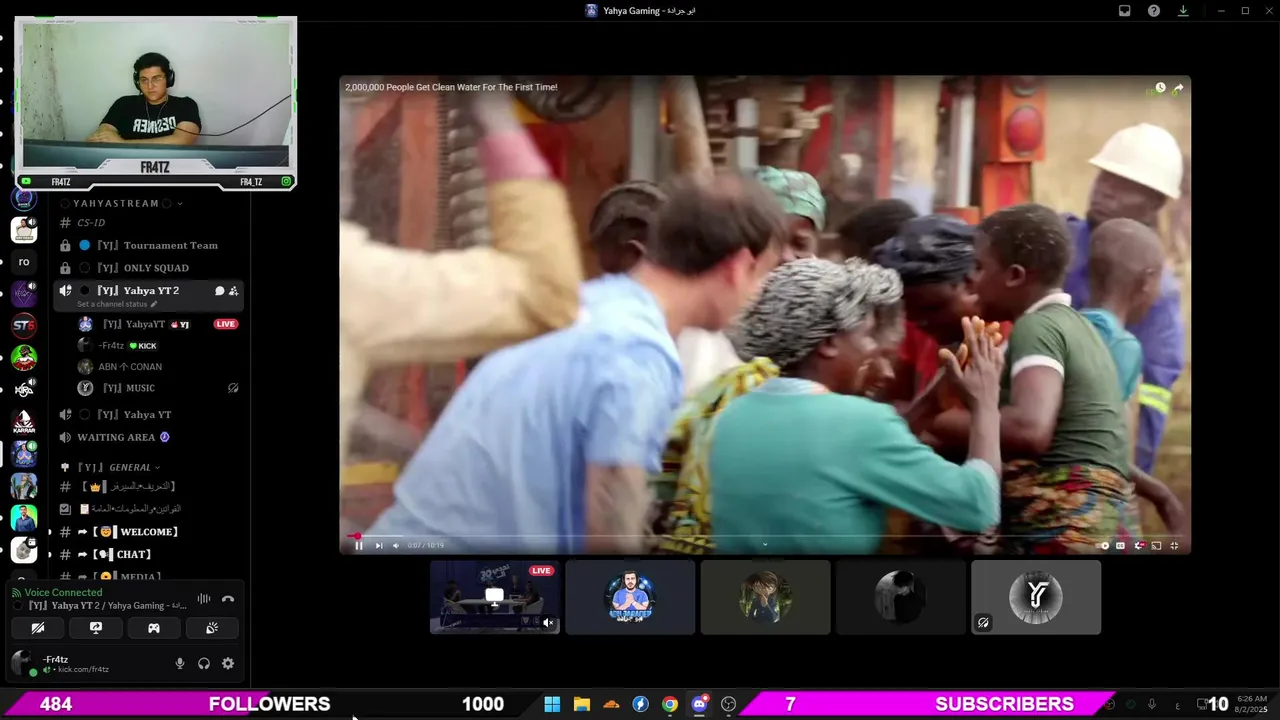Open Discord user settings gear
The width and height of the screenshot is (1280, 720).
tap(228, 663)
